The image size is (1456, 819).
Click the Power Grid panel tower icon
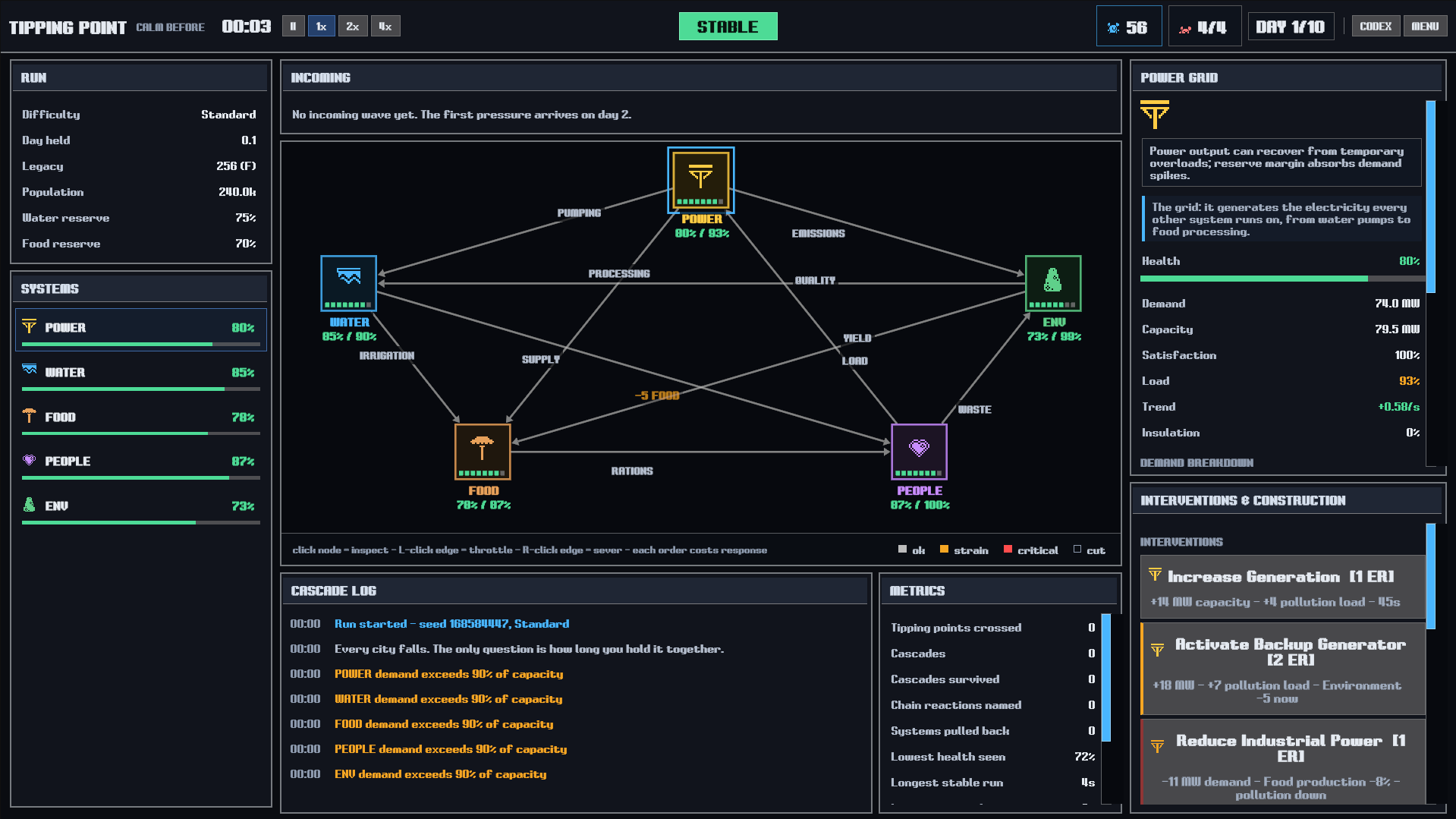point(1154,115)
